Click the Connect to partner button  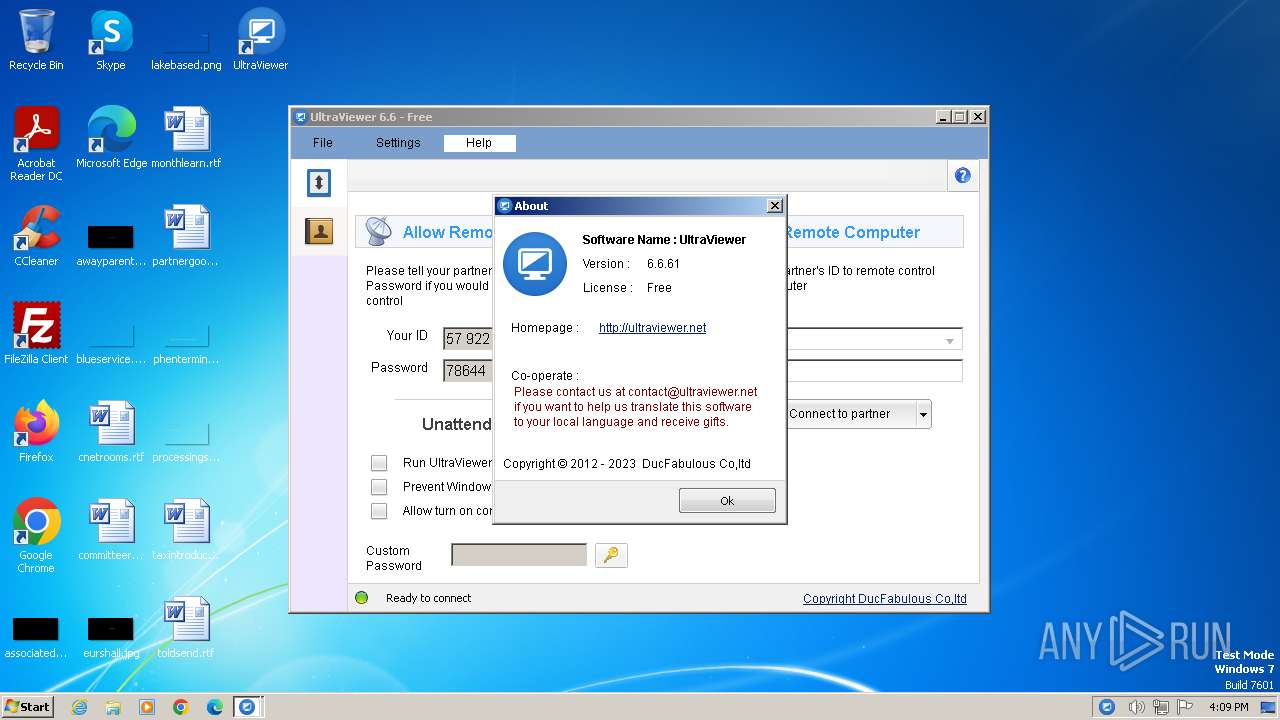click(x=849, y=414)
